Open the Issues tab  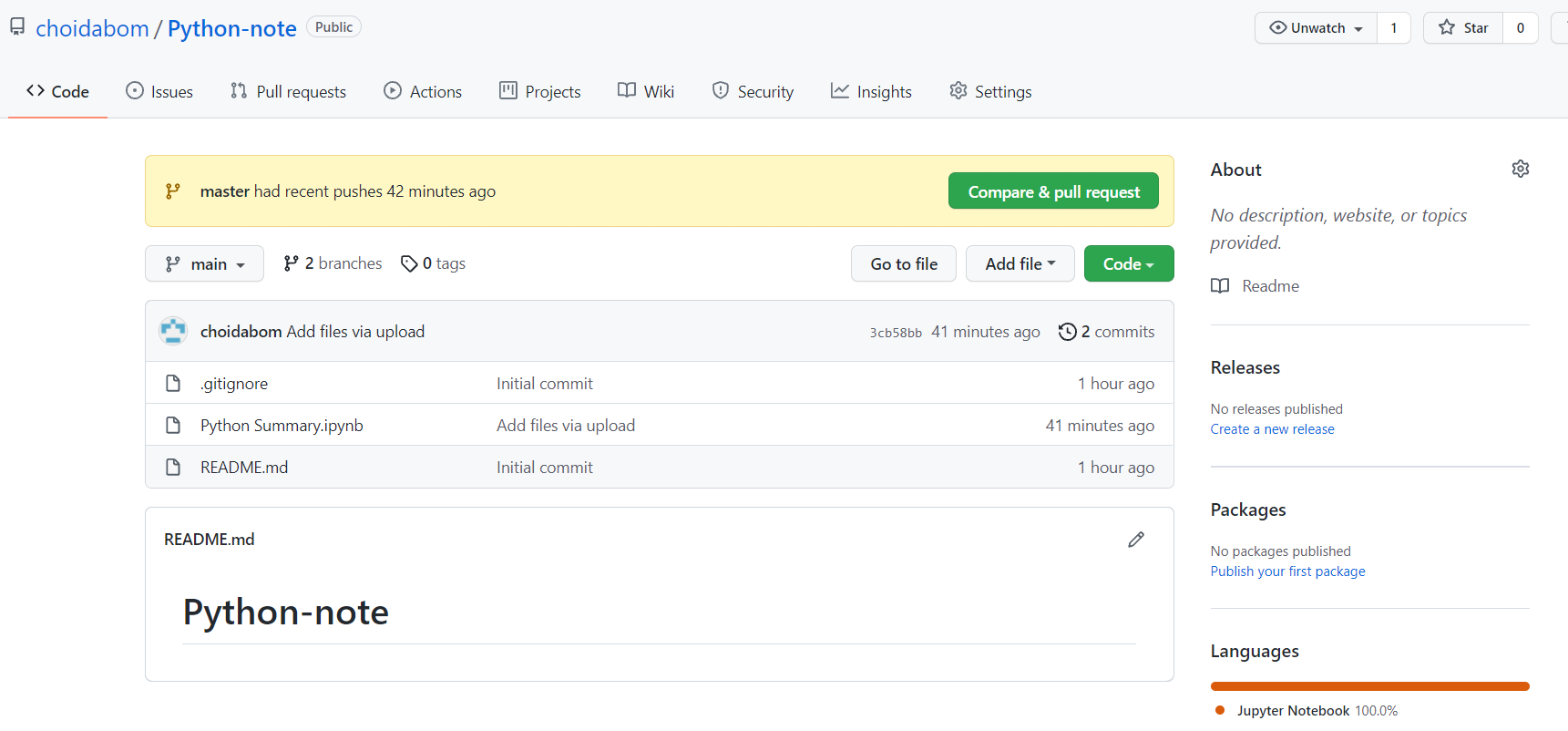point(159,91)
